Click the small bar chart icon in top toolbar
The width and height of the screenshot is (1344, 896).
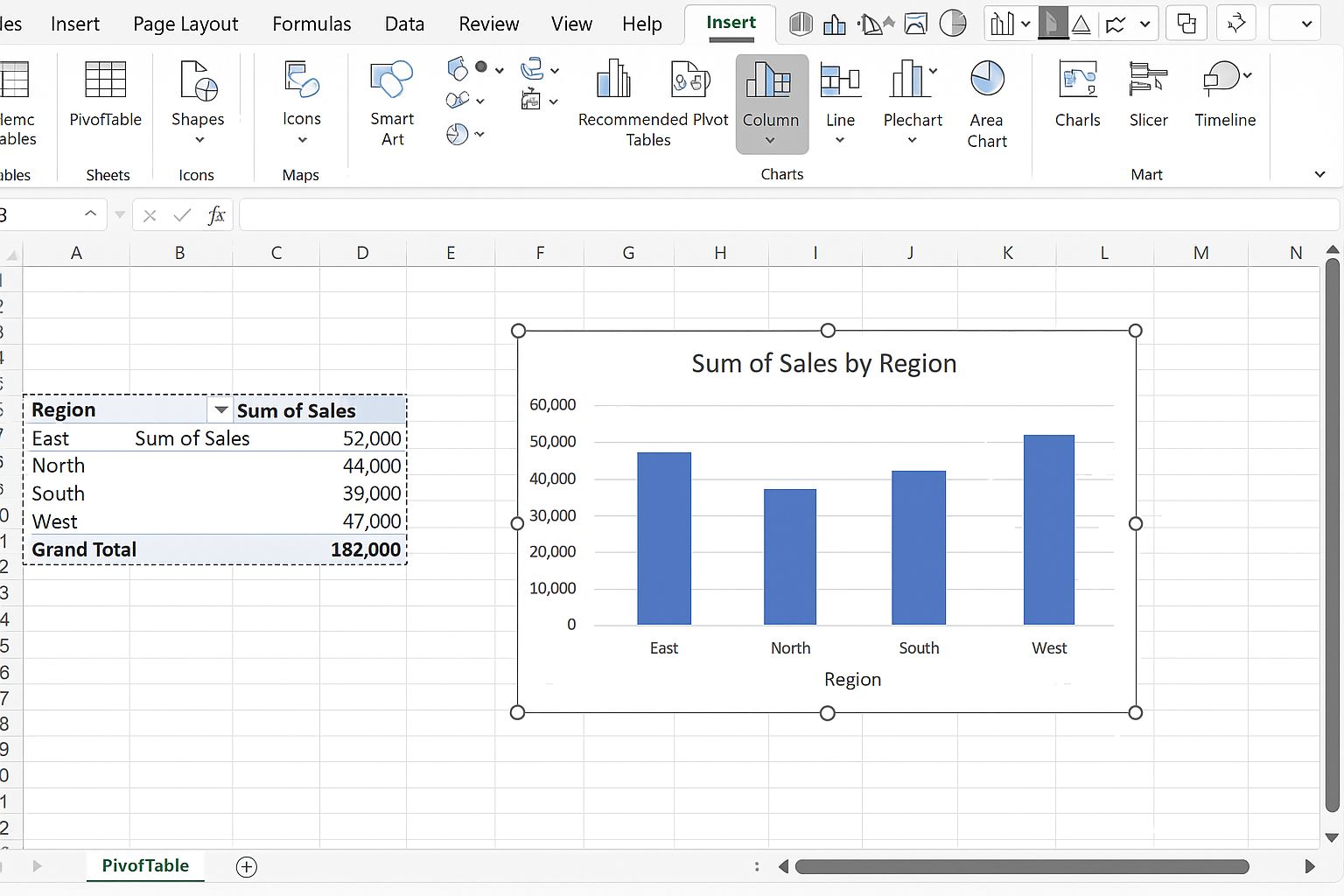835,24
